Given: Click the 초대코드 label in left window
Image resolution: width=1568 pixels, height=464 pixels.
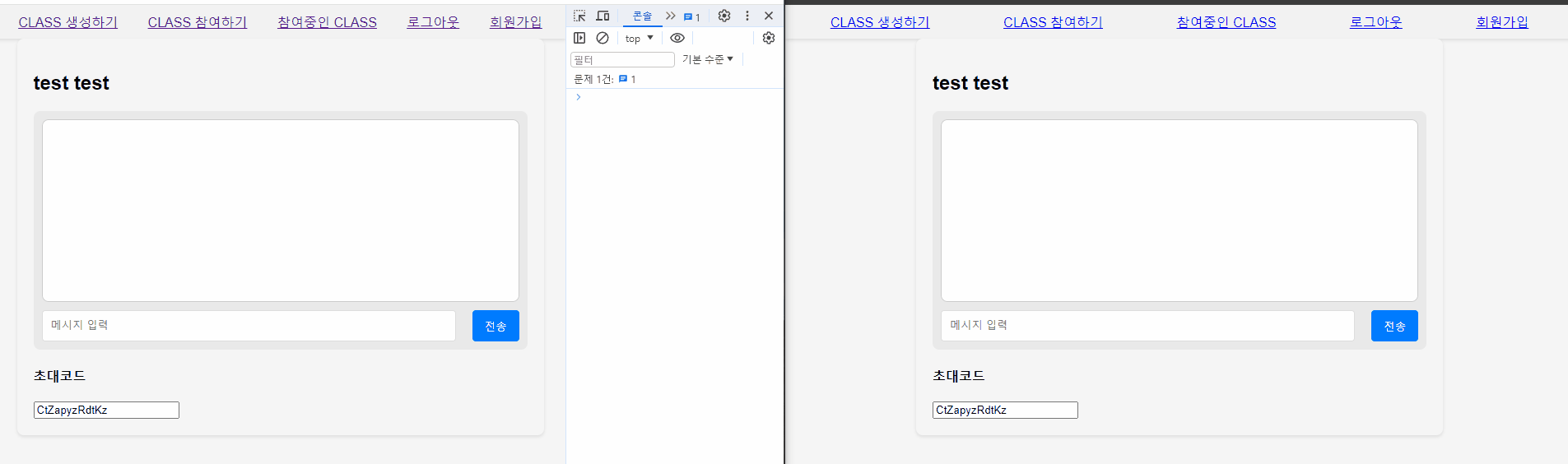Looking at the screenshot, I should coord(59,376).
